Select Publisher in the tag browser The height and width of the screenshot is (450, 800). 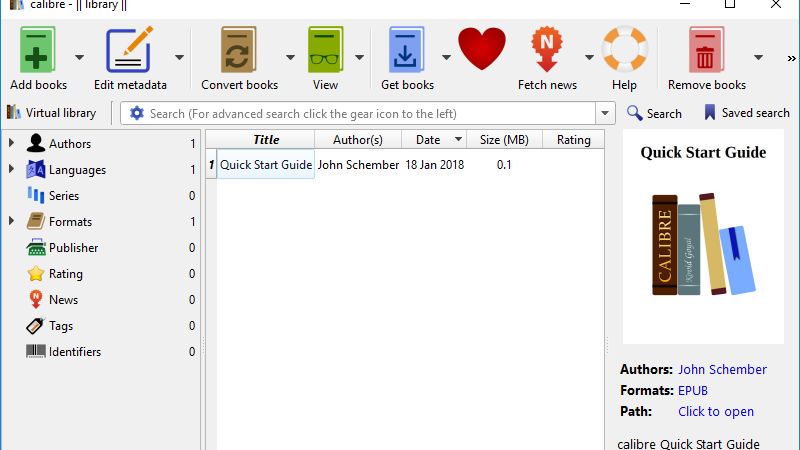(x=73, y=247)
